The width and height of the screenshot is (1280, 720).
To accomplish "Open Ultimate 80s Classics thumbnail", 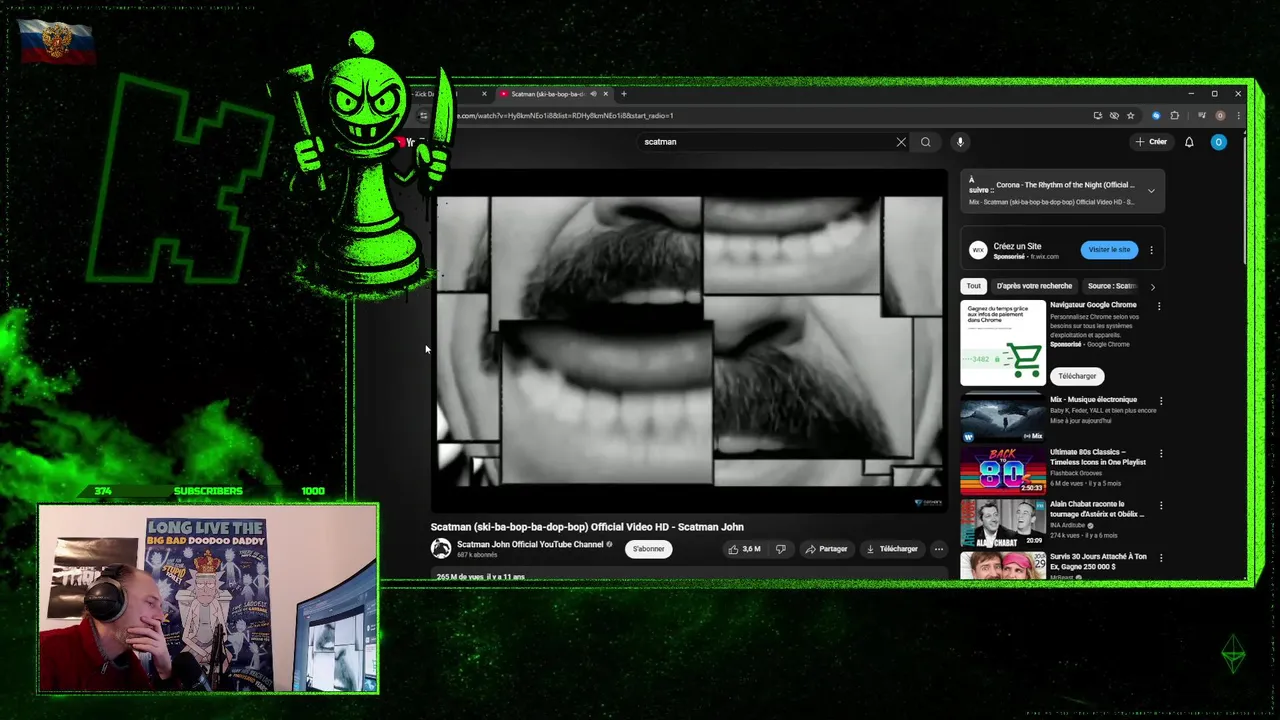I will (x=1003, y=470).
